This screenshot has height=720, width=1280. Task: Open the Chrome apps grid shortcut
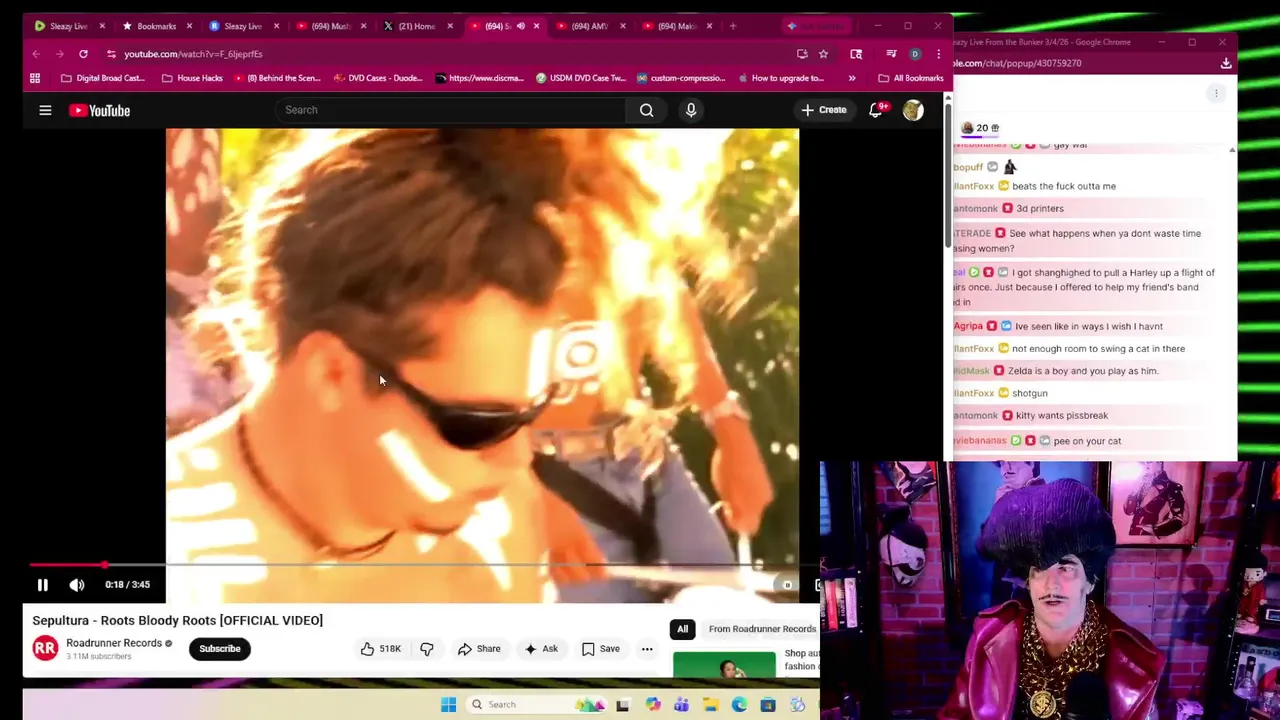[x=35, y=78]
